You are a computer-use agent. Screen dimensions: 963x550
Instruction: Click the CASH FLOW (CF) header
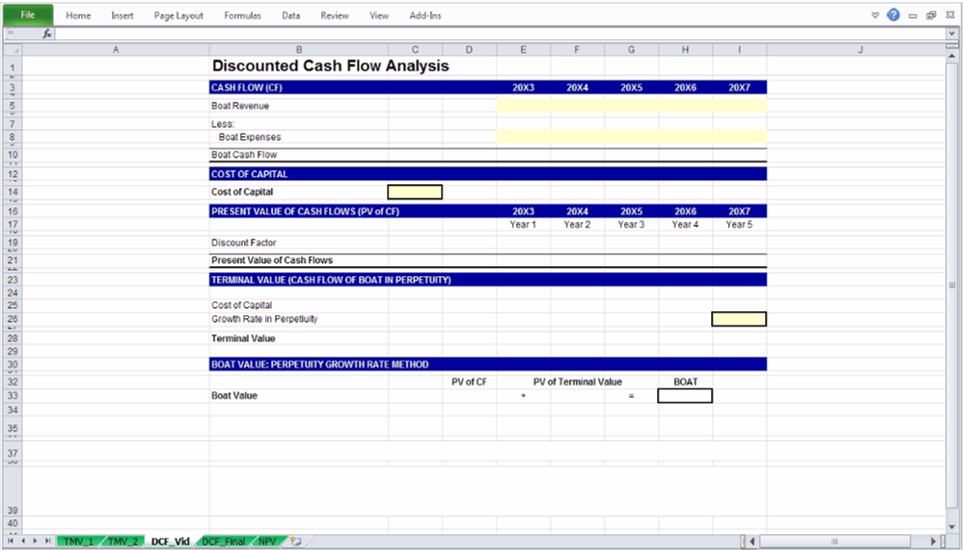[x=246, y=88]
